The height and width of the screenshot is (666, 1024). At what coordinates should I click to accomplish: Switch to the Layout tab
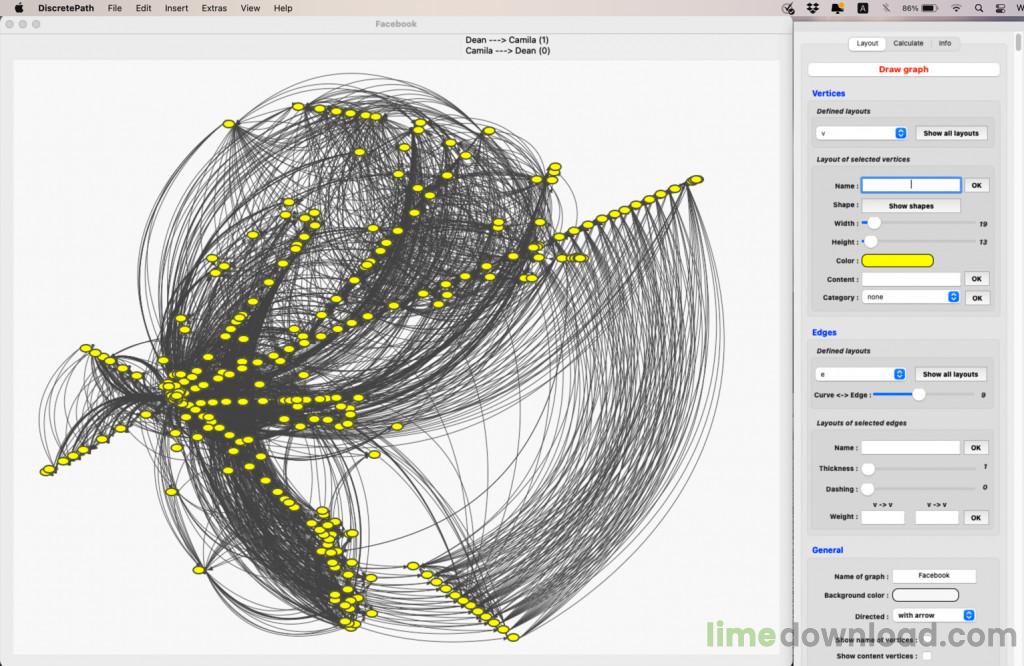pos(867,43)
